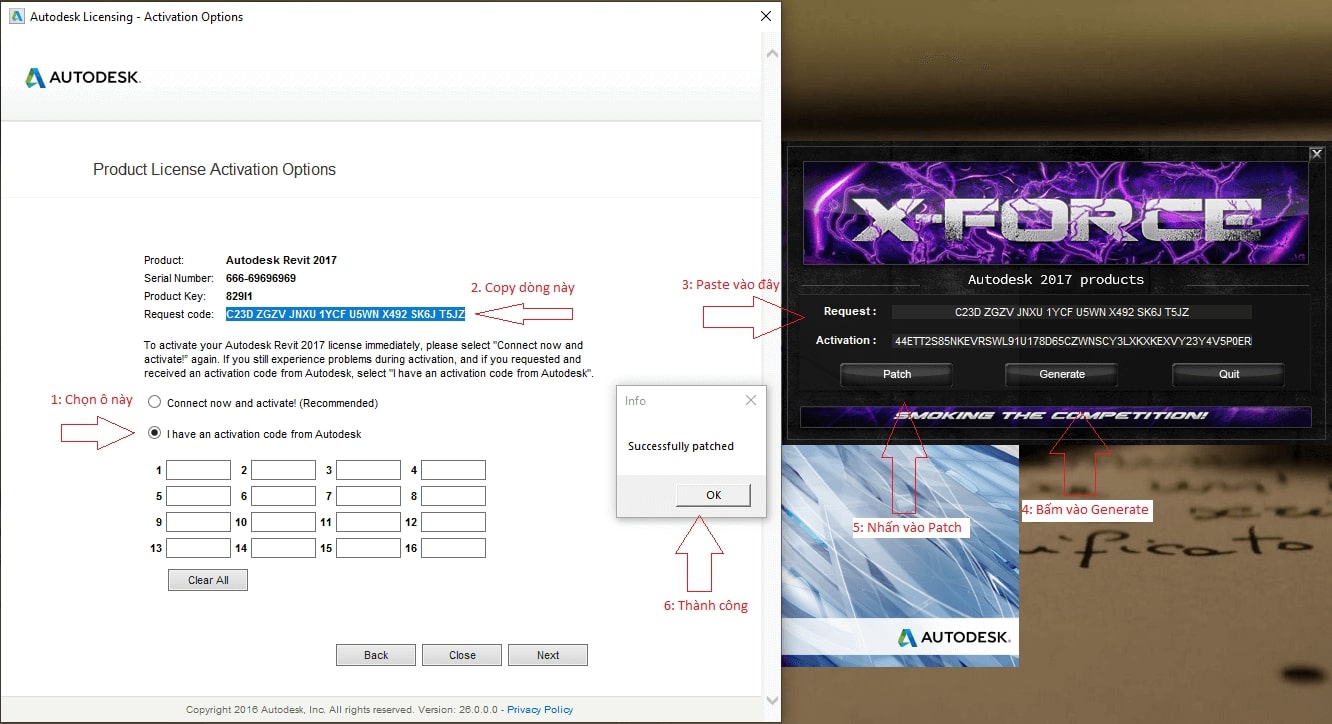Click the highlighted Request code text
The image size is (1332, 724).
point(345,314)
